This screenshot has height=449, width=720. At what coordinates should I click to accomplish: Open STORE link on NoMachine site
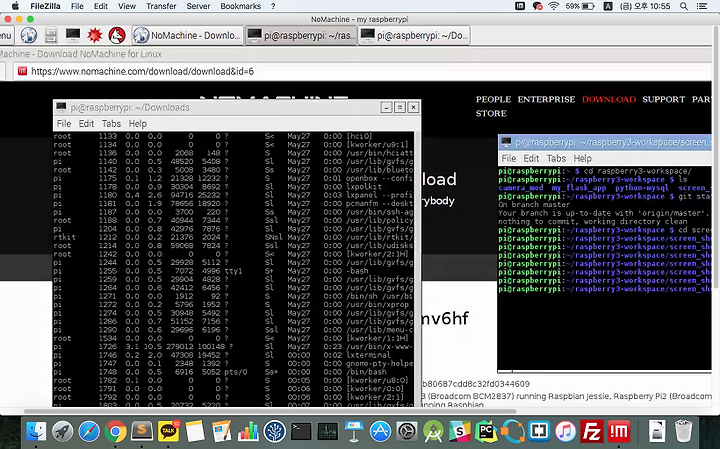coord(491,113)
